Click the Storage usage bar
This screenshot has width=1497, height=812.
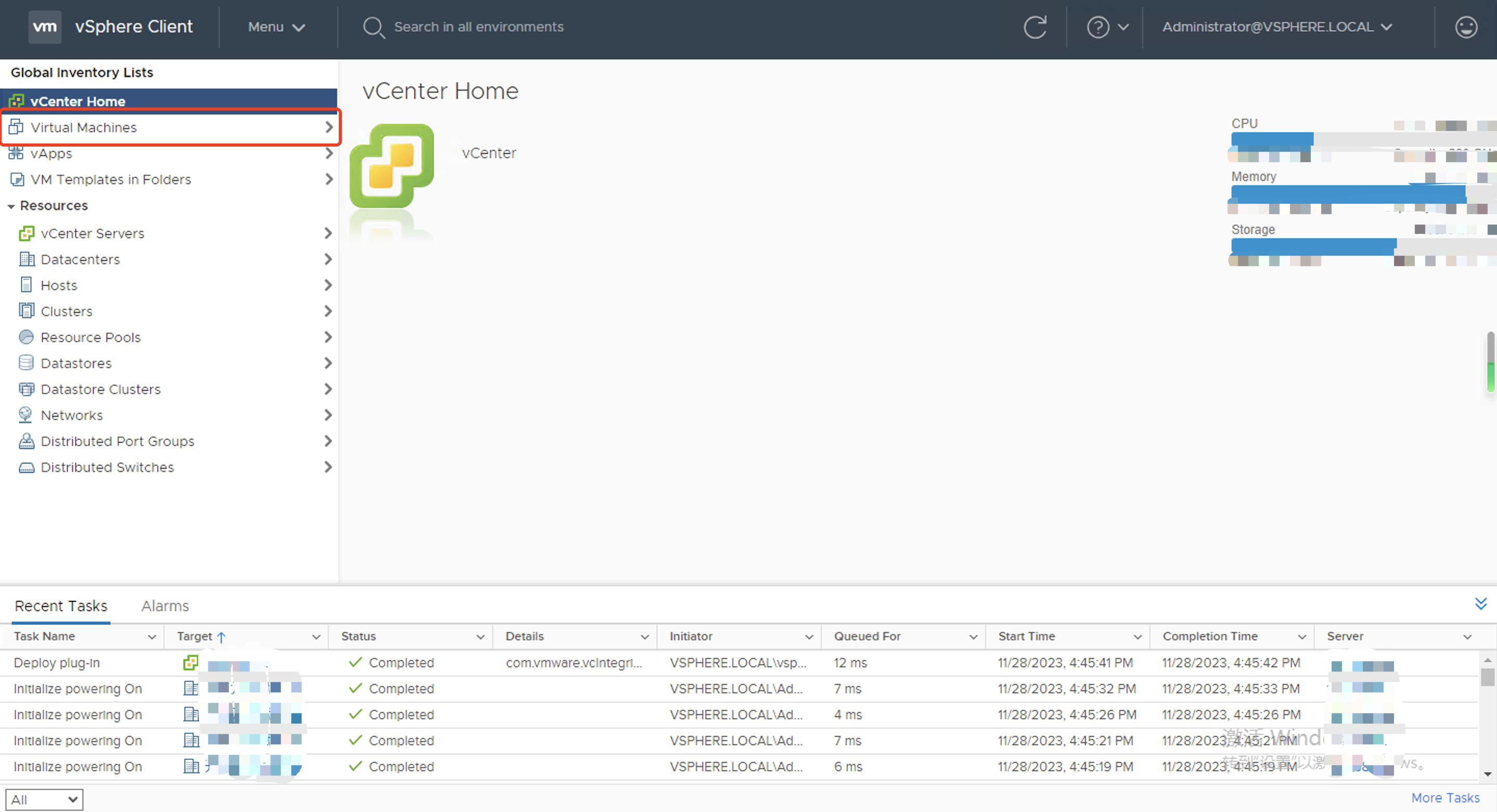point(1363,246)
